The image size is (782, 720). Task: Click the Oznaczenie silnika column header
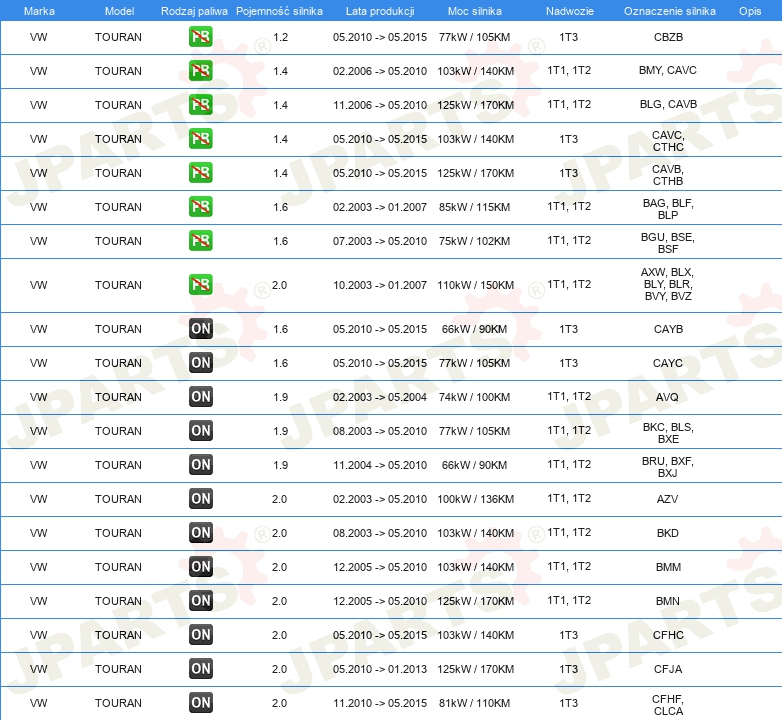[x=669, y=11]
